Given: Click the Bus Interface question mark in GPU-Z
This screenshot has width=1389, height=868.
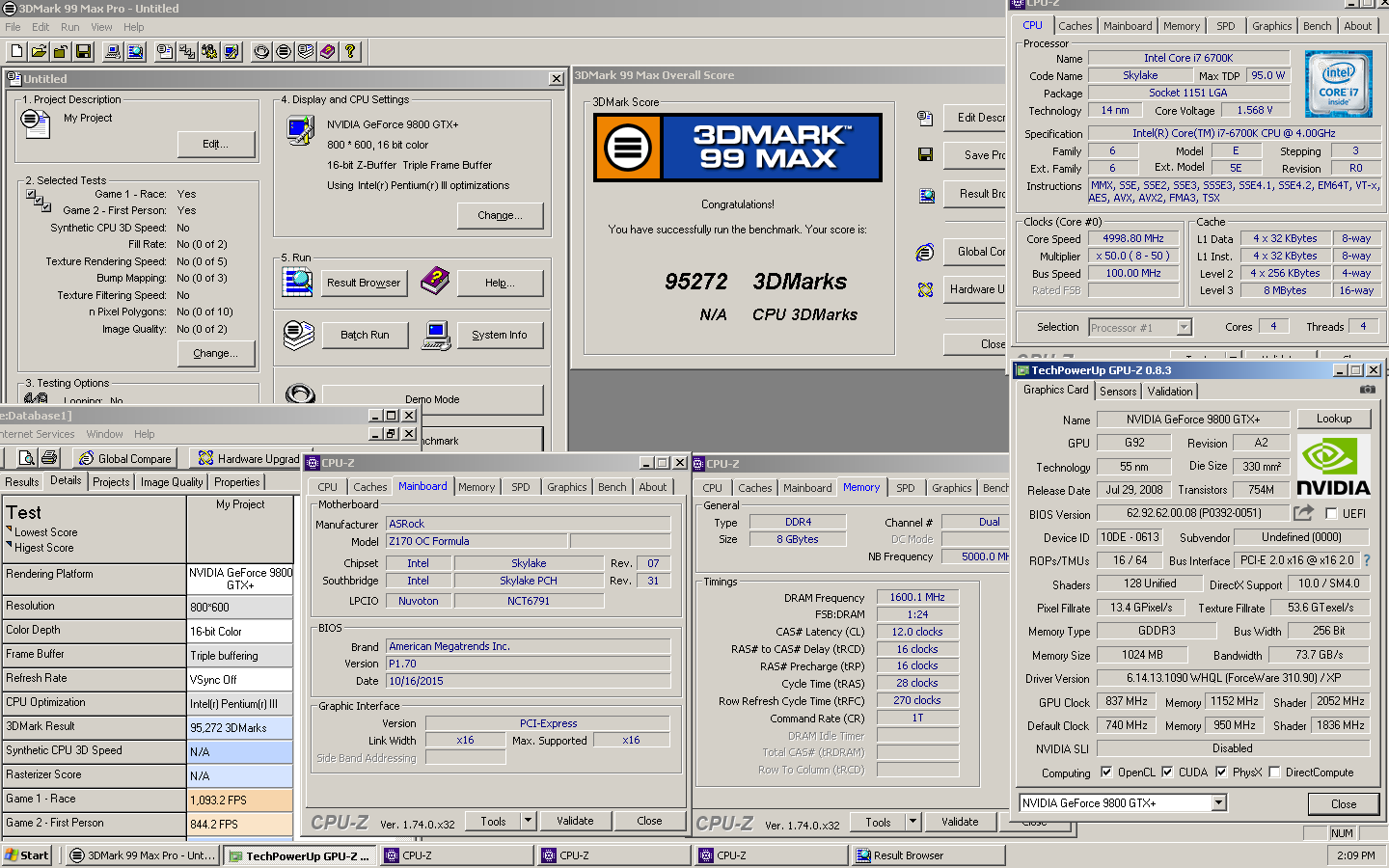Looking at the screenshot, I should [x=1367, y=560].
